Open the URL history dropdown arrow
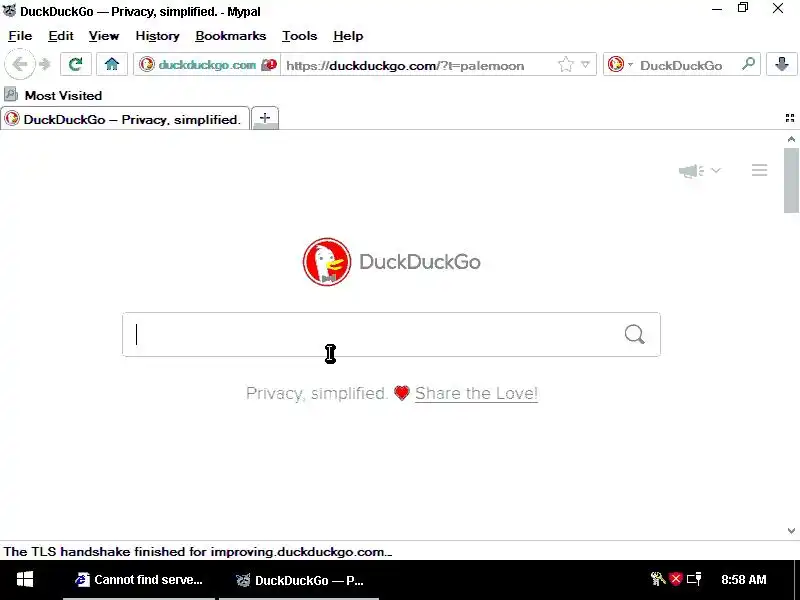The width and height of the screenshot is (800, 600). click(586, 65)
